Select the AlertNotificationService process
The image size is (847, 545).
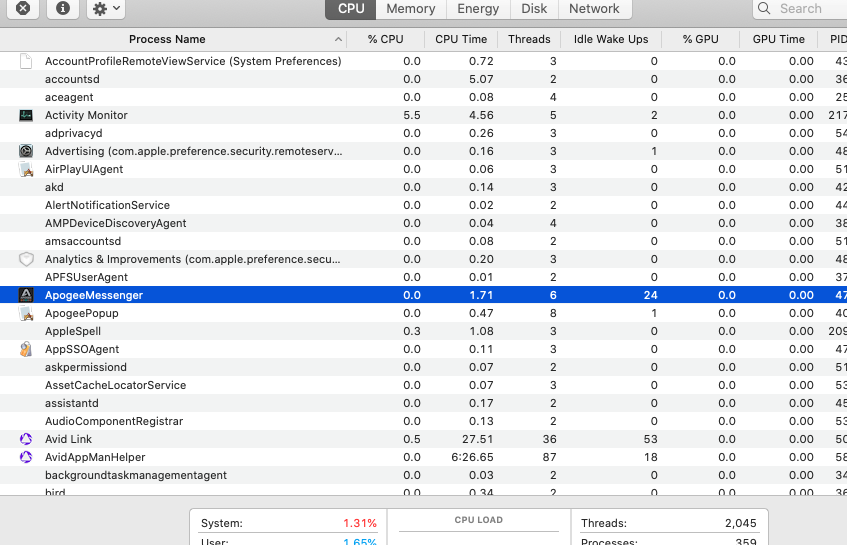424,205
